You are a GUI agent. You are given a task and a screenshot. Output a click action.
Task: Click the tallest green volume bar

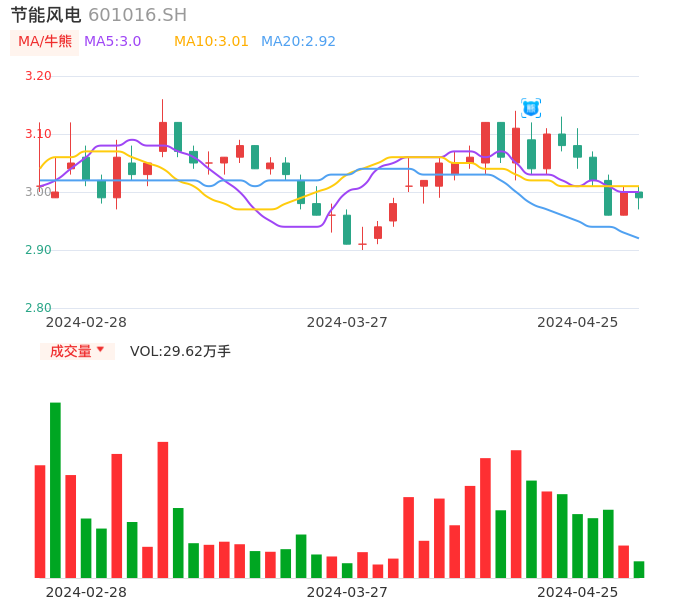coord(56,490)
